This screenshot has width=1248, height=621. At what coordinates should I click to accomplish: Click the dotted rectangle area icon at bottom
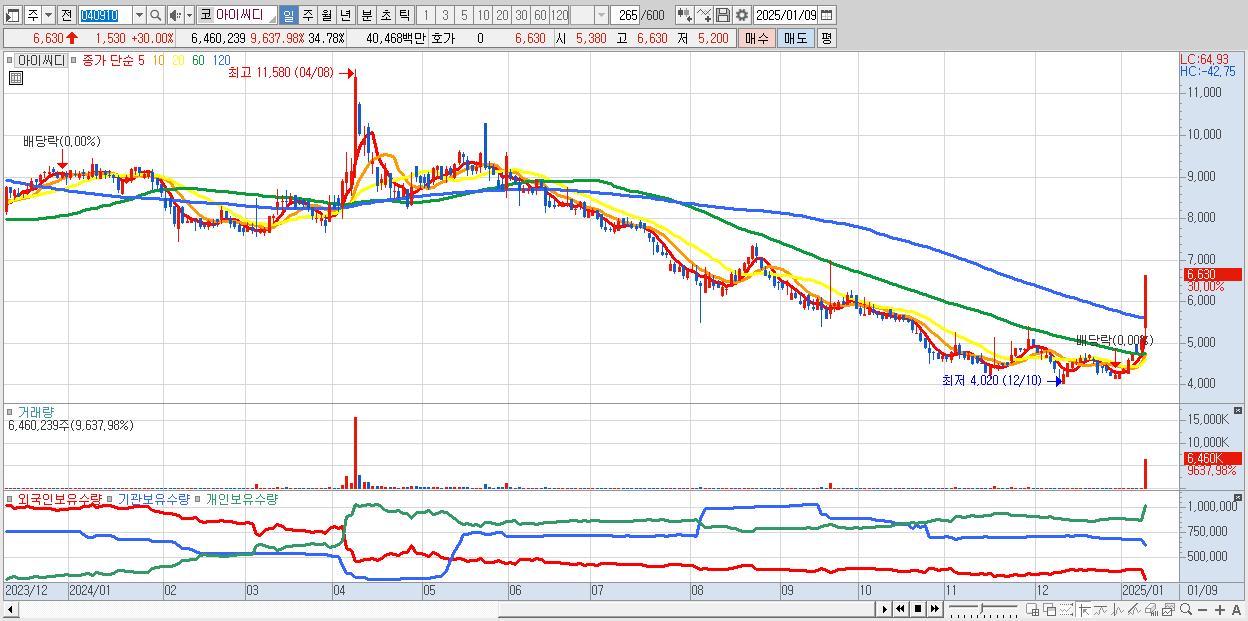point(1066,610)
